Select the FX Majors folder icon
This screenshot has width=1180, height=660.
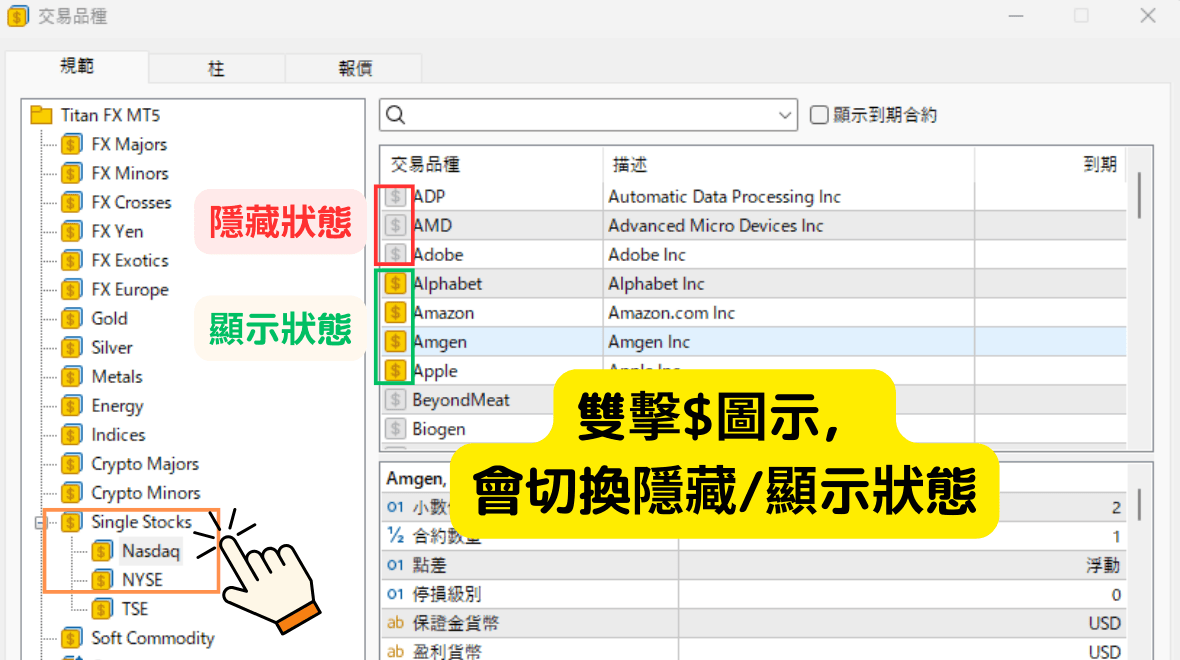point(72,145)
